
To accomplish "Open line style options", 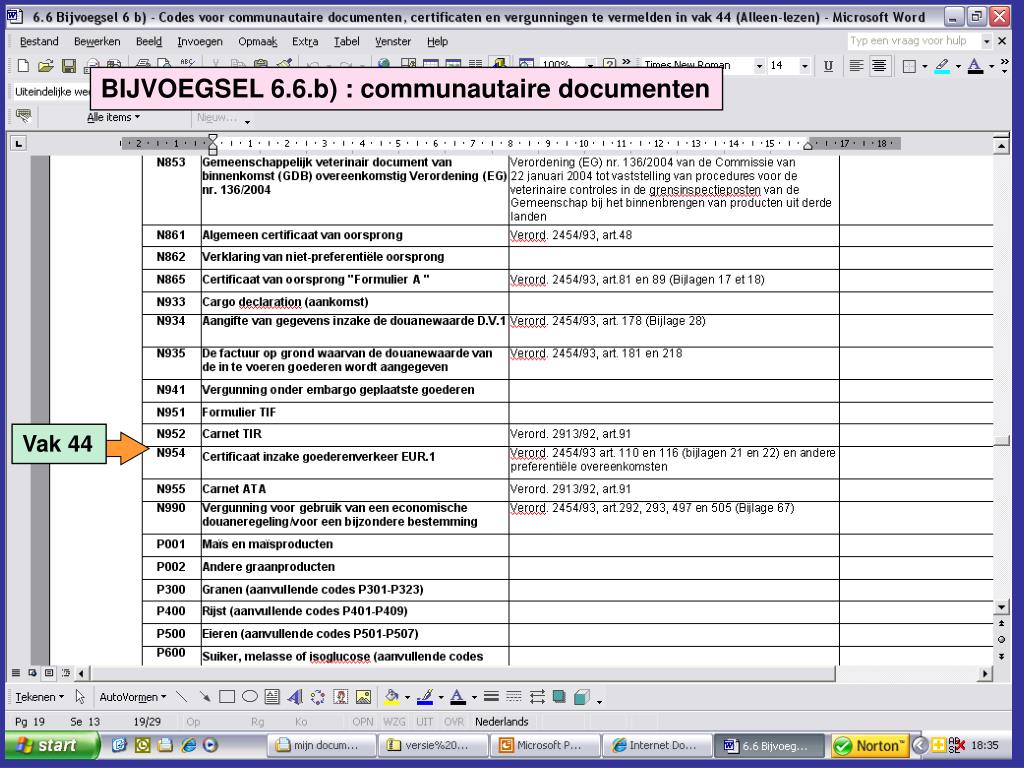I will pyautogui.click(x=491, y=697).
